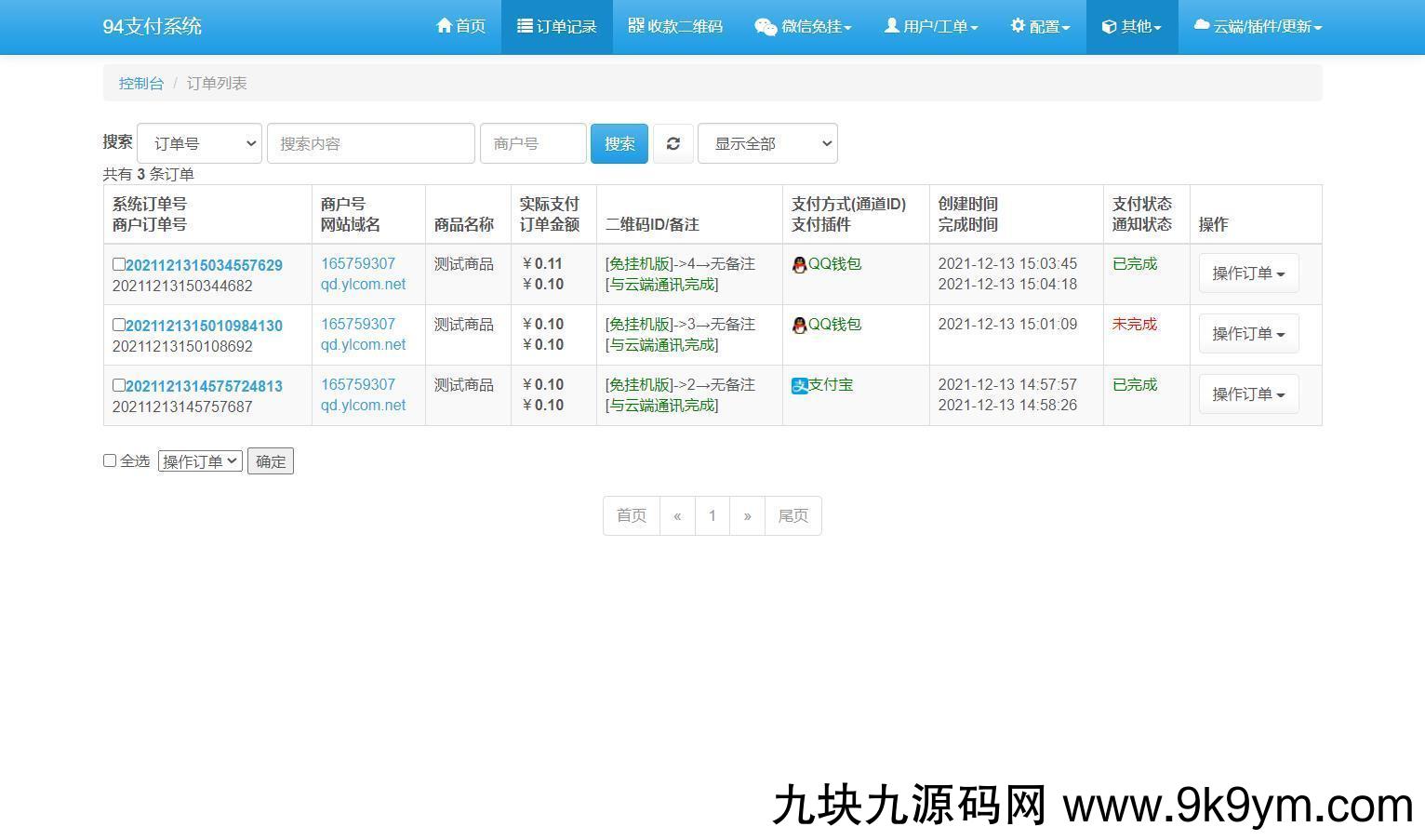Viewport: 1425px width, 840px height.
Task: Click the refresh icon button
Action: 673,143
